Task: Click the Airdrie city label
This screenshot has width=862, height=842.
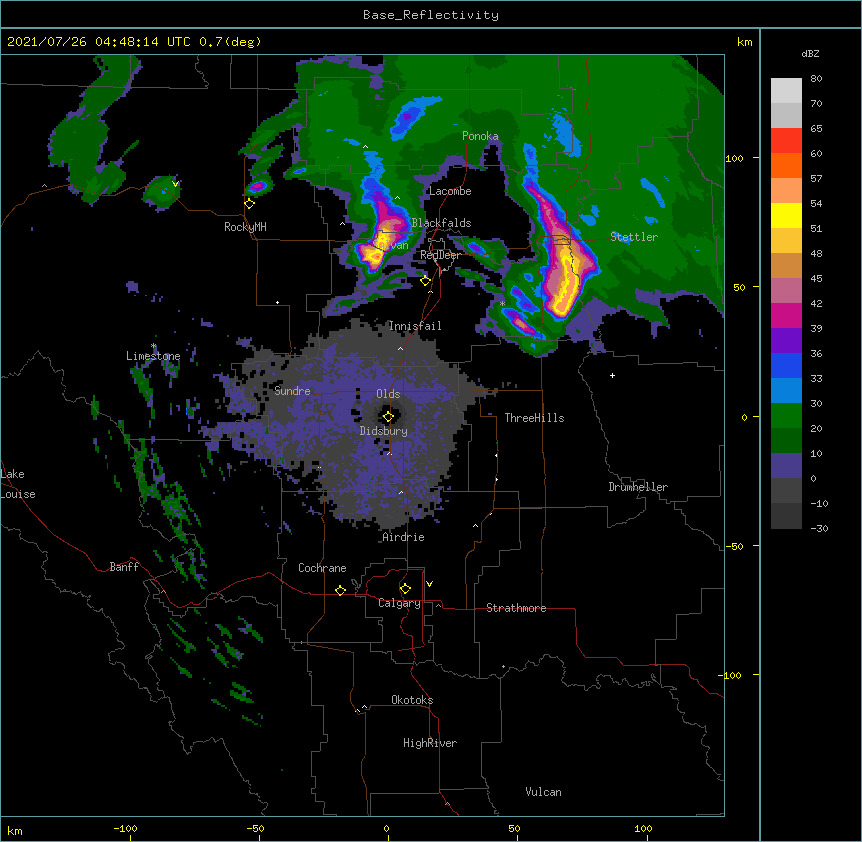Action: point(404,537)
